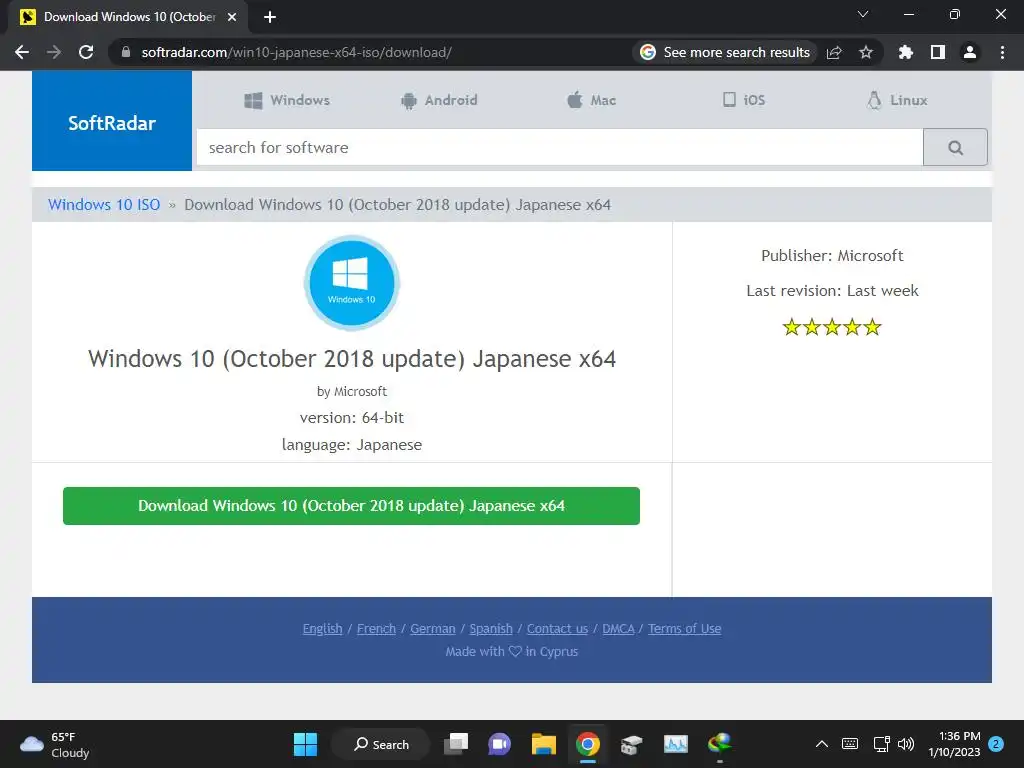This screenshot has height=768, width=1024.
Task: Click the browser forward arrow
Action: point(54,52)
